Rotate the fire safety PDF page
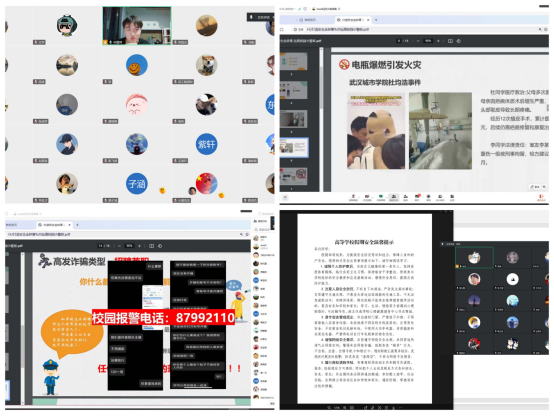The image size is (554, 416). pyautogui.click(x=459, y=41)
